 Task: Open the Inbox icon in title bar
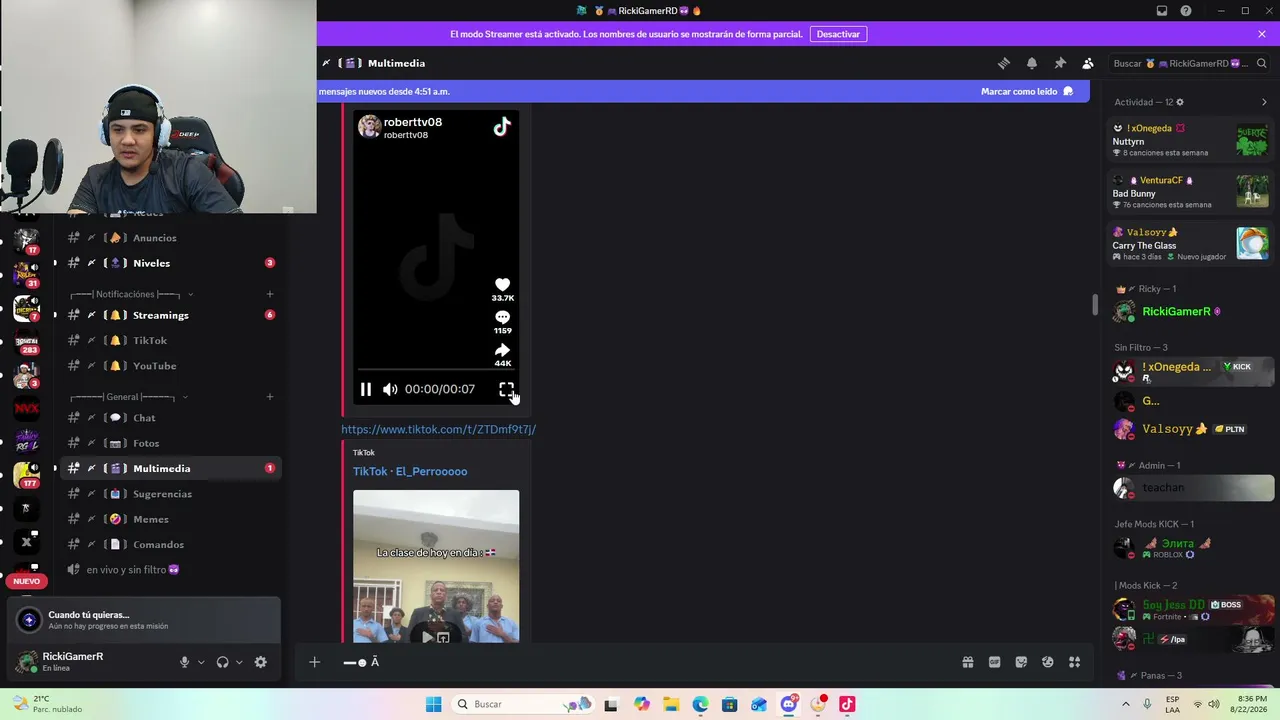(1162, 11)
